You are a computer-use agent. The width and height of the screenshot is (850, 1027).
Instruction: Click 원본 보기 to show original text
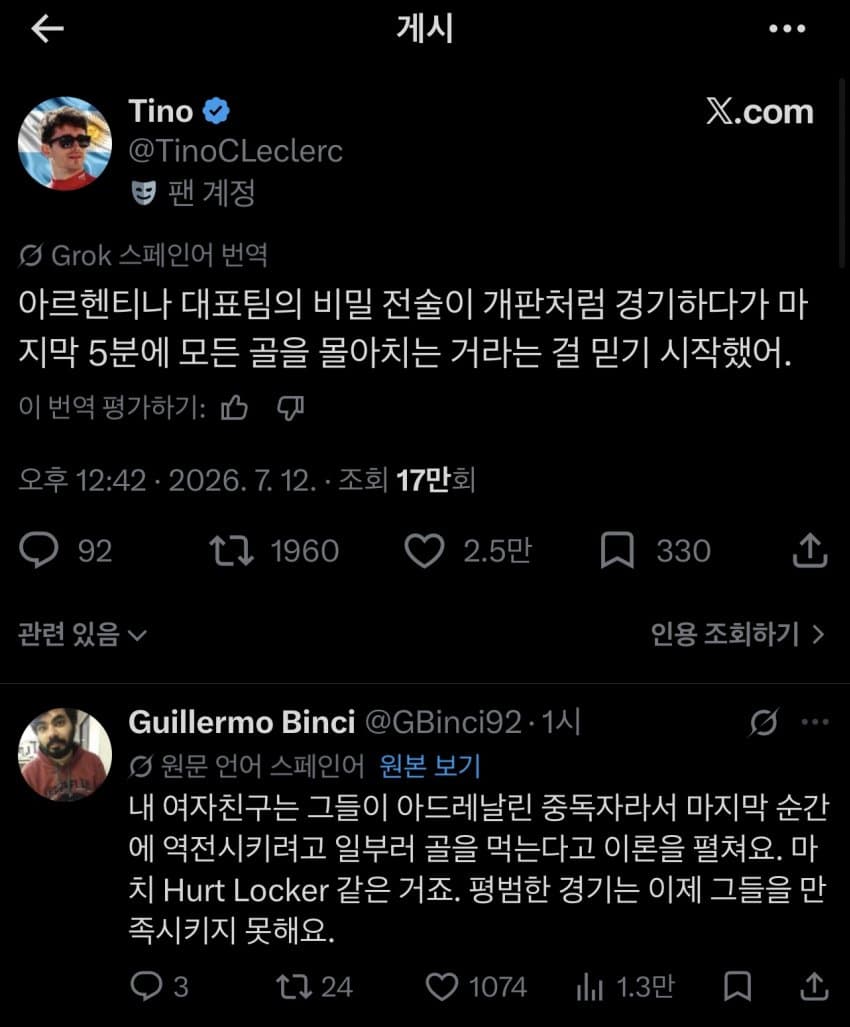click(x=430, y=765)
